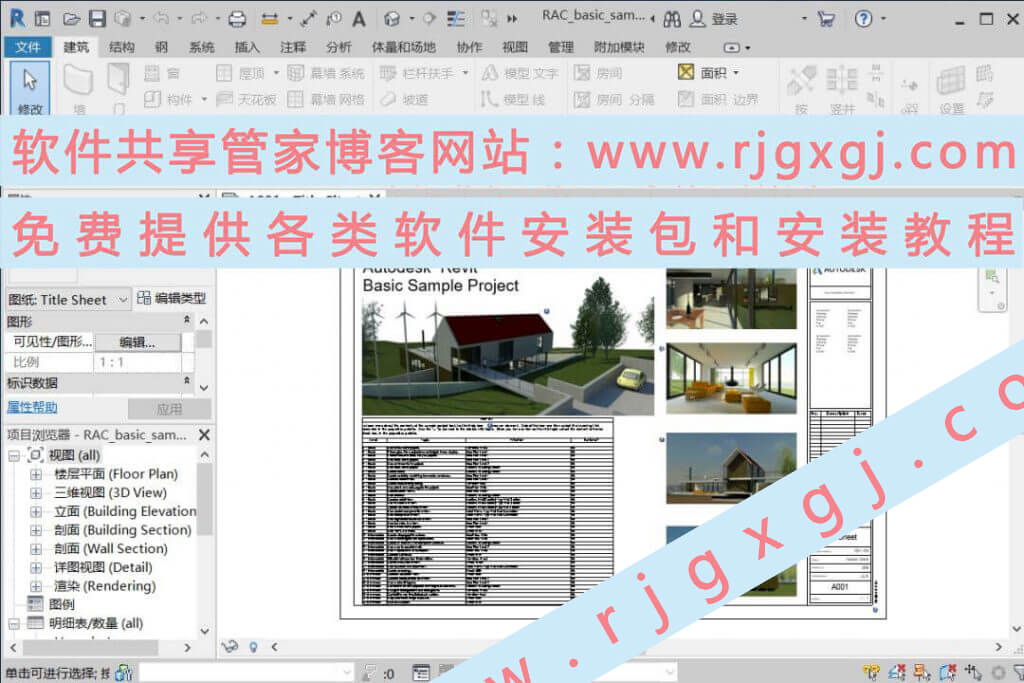Open the 面积 (Area) dropdown arrow
This screenshot has width=1024, height=683.
[737, 73]
